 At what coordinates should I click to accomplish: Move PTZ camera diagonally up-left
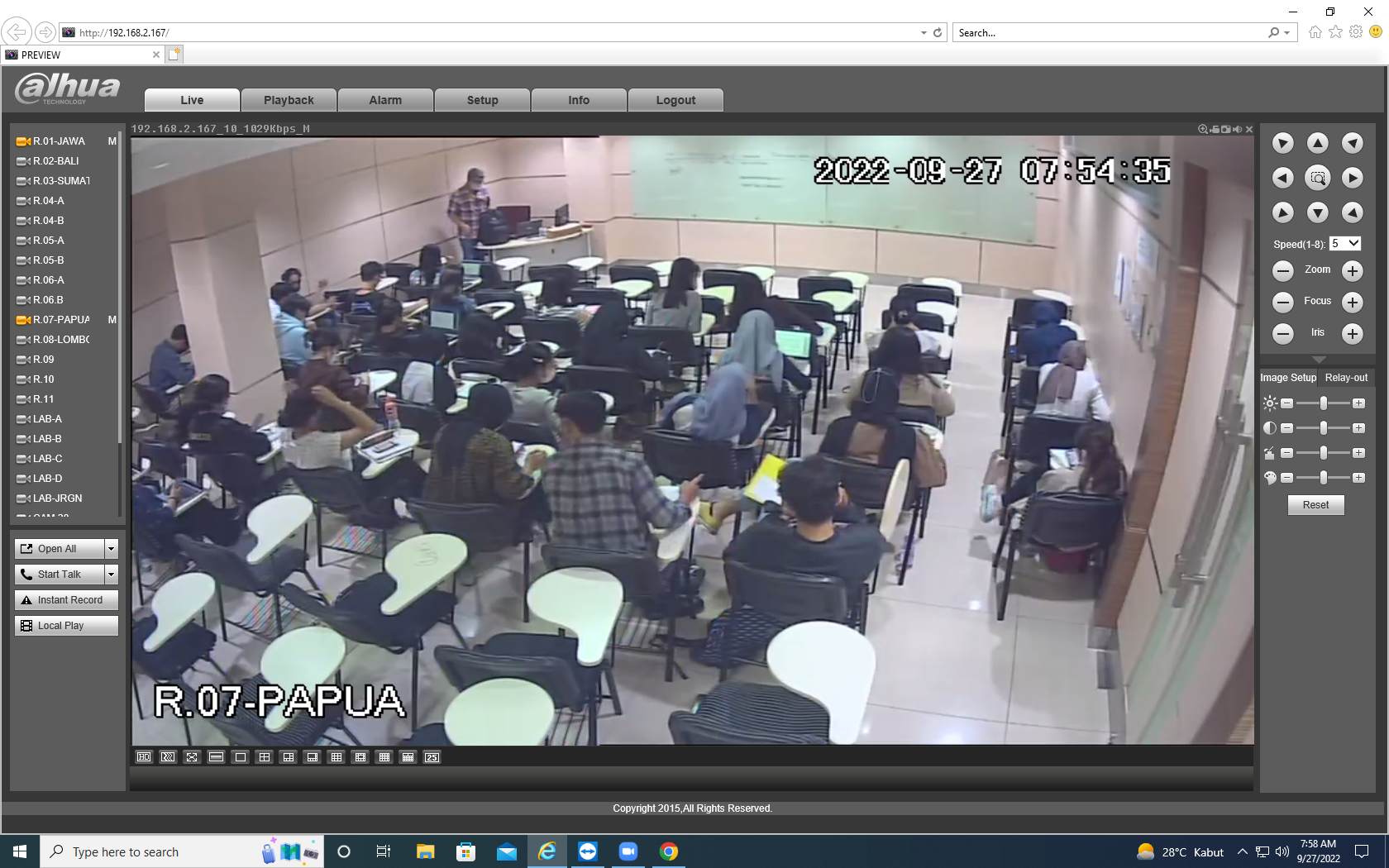pyautogui.click(x=1283, y=143)
